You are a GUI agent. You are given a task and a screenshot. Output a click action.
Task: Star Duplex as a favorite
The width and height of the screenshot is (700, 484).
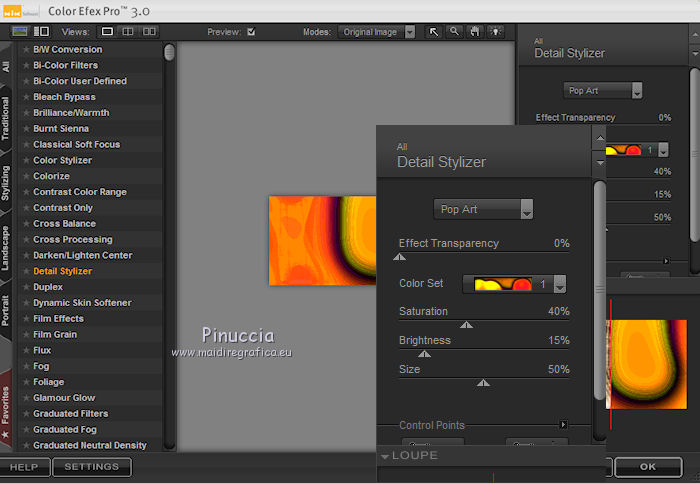(x=26, y=287)
